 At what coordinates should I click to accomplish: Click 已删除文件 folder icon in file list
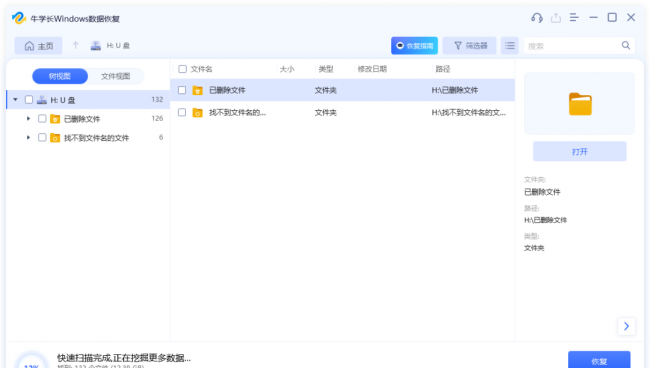198,90
